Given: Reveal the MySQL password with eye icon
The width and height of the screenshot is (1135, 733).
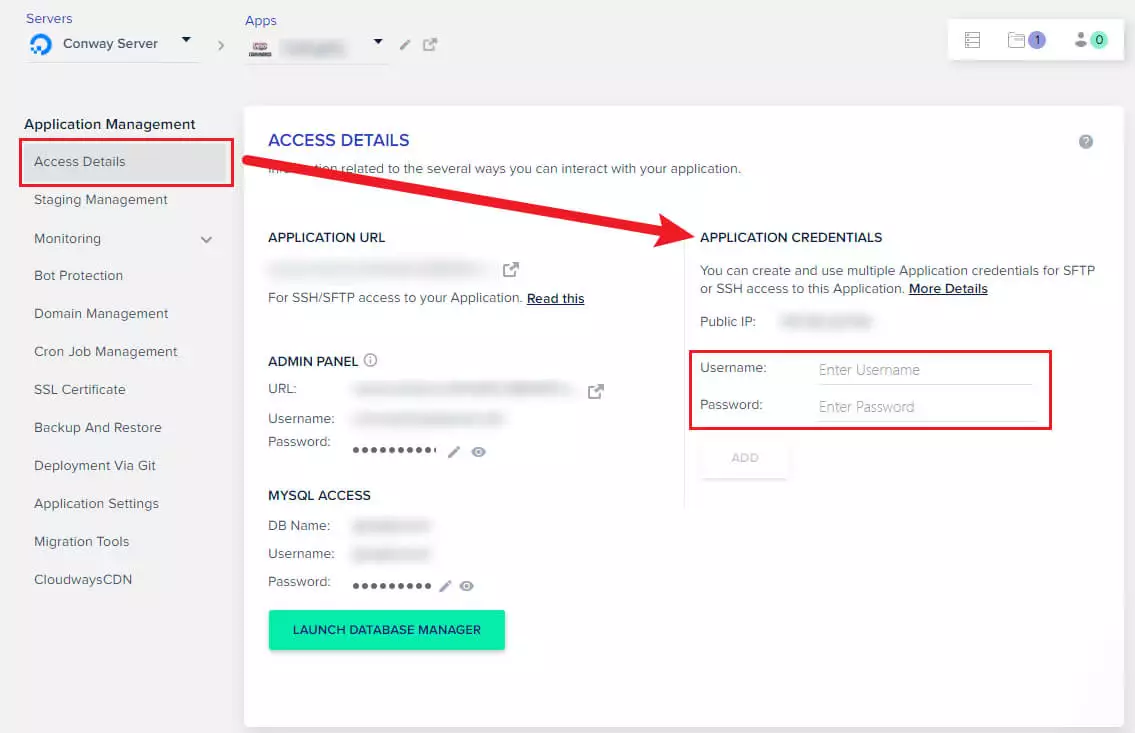Looking at the screenshot, I should click(x=466, y=586).
